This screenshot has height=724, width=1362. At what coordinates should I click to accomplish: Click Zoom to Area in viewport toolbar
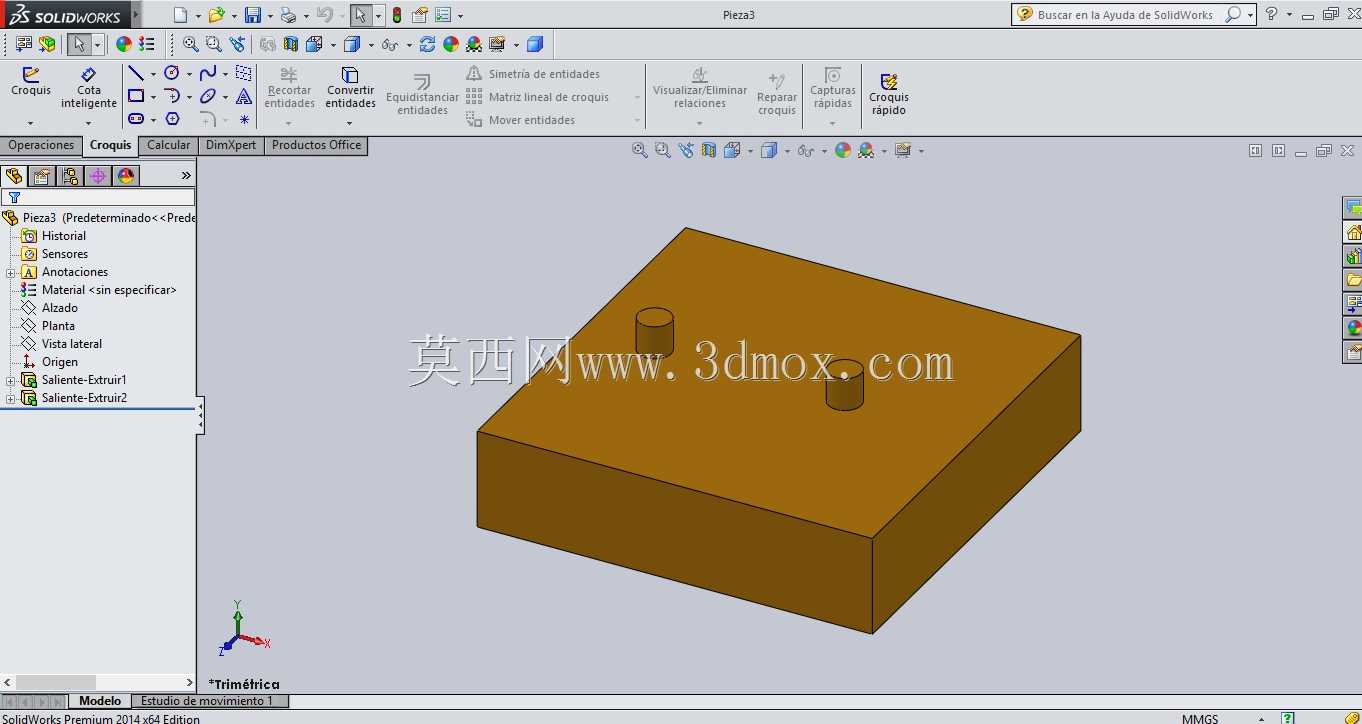tap(662, 150)
